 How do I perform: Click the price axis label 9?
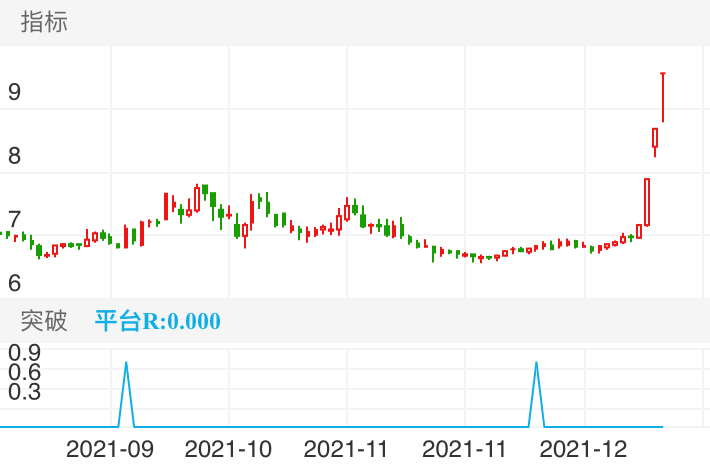pyautogui.click(x=14, y=92)
